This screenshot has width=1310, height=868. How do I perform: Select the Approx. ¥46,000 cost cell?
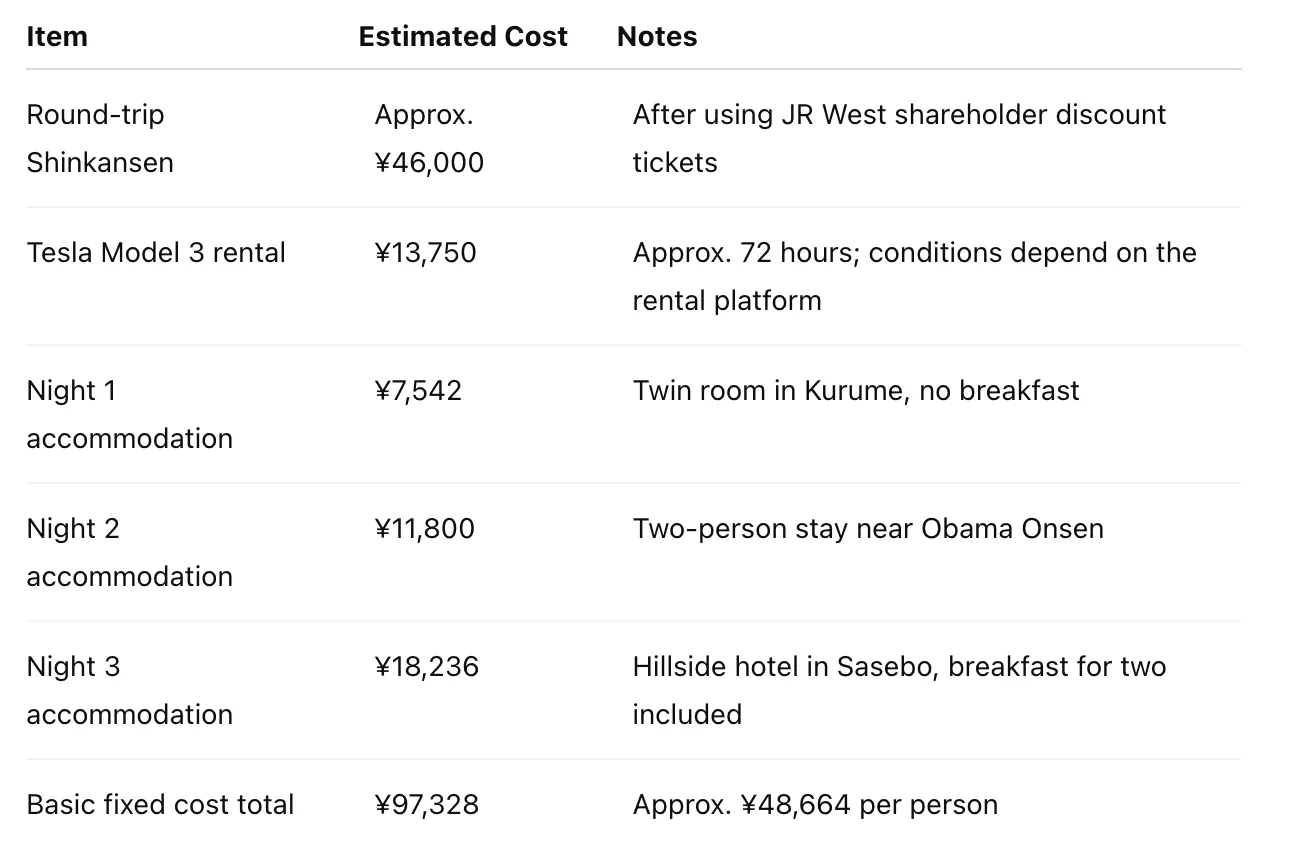[x=429, y=138]
